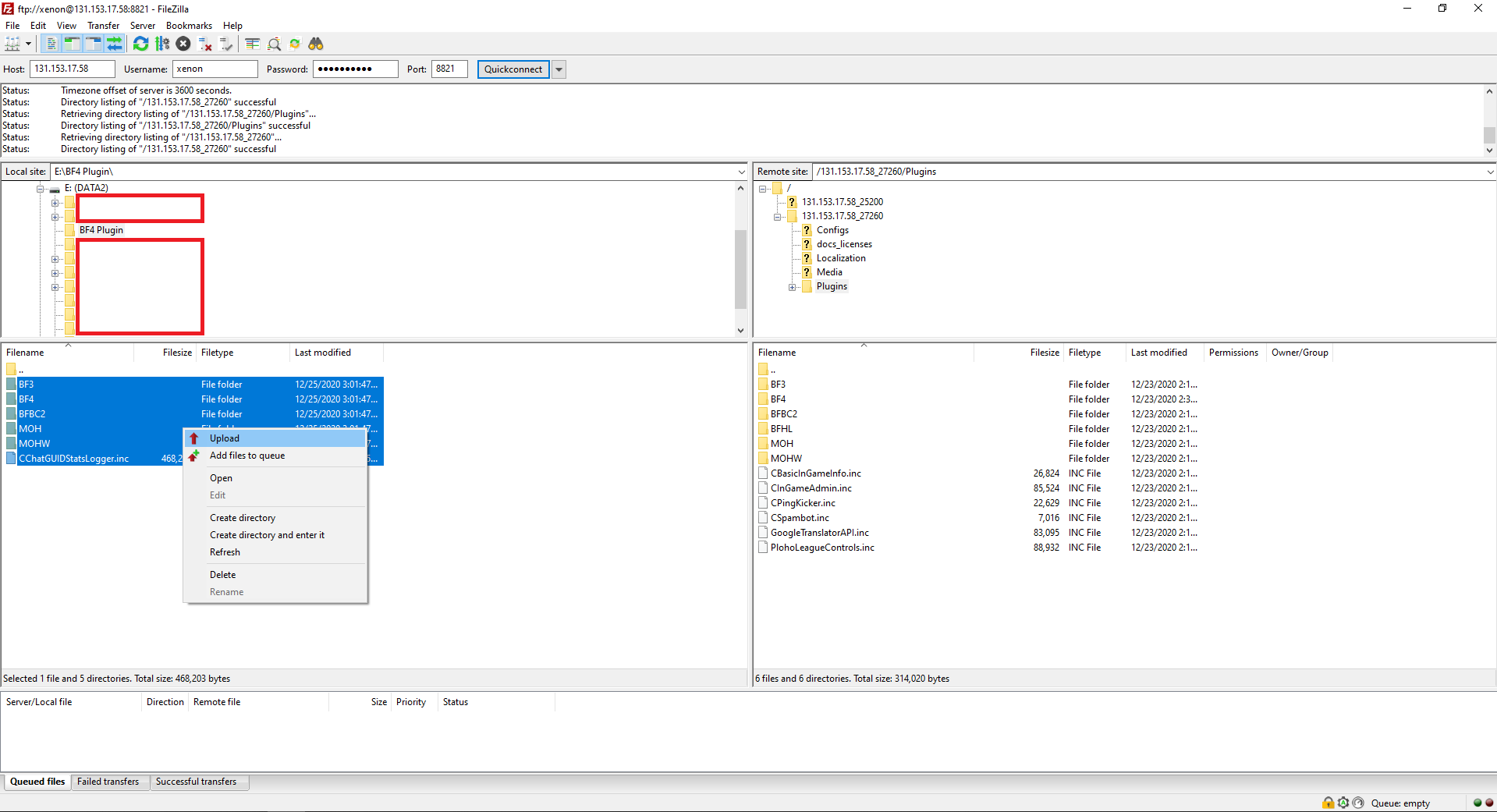This screenshot has width=1497, height=812.
Task: Click the Quickconnect button
Action: 513,69
